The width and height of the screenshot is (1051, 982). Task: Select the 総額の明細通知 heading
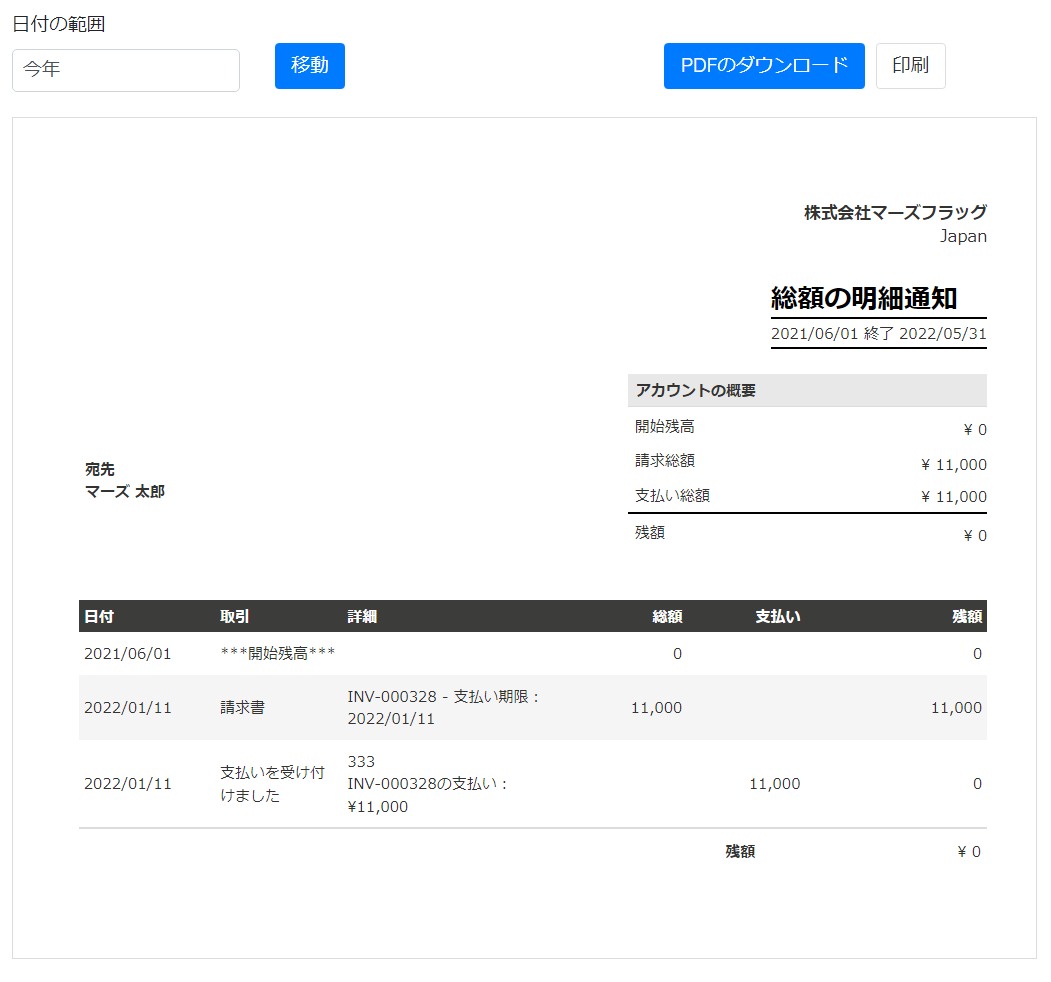pyautogui.click(x=864, y=298)
